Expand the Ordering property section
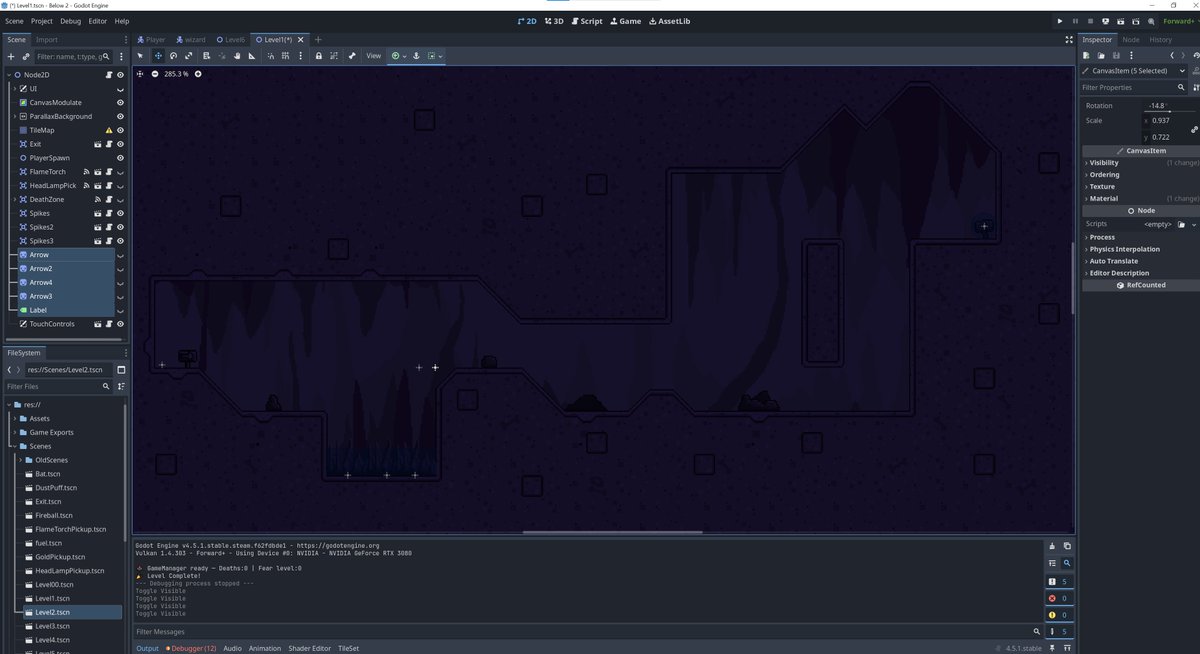 1104,174
